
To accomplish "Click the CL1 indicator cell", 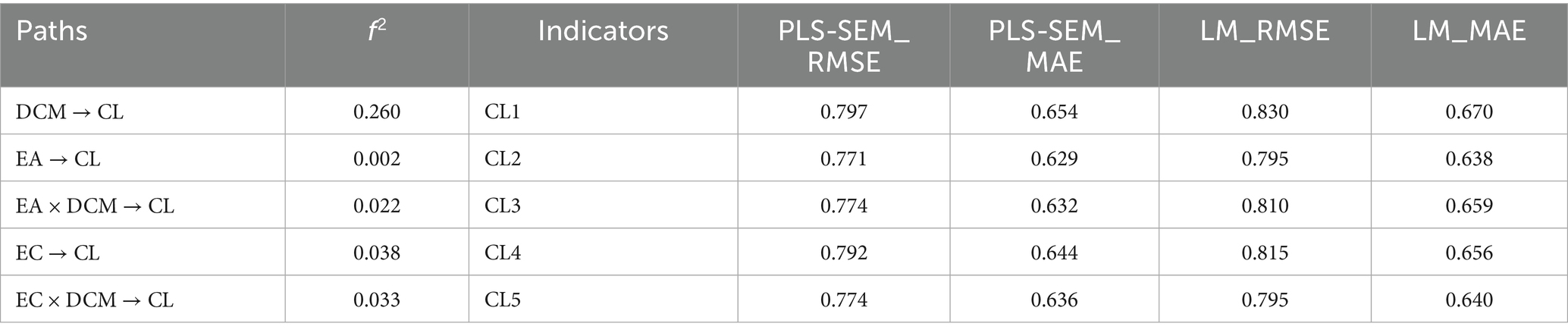I will [503, 112].
